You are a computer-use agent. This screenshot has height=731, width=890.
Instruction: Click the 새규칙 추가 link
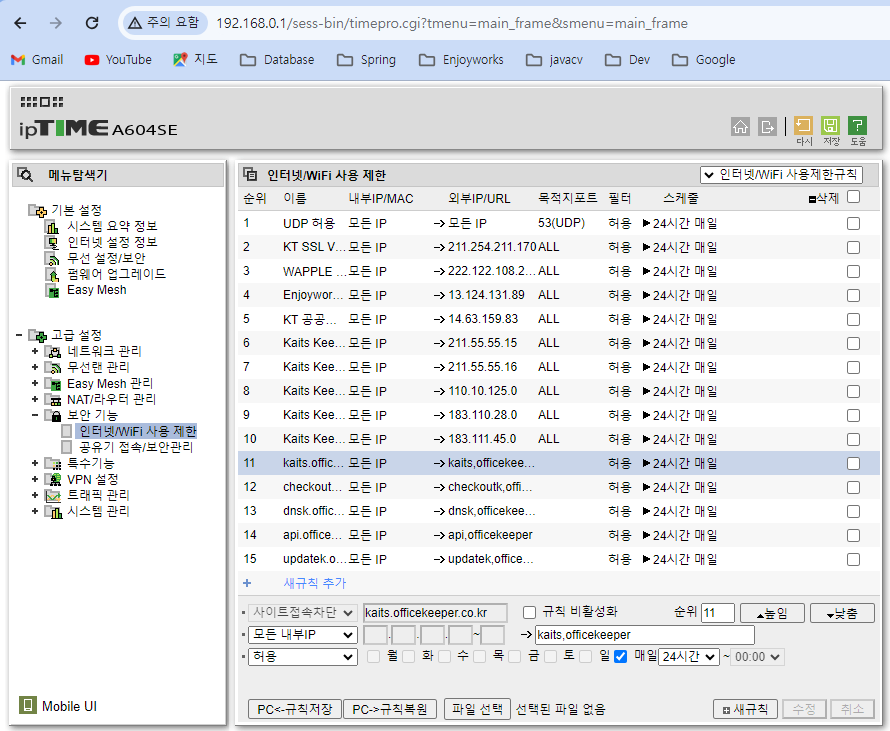click(x=314, y=583)
